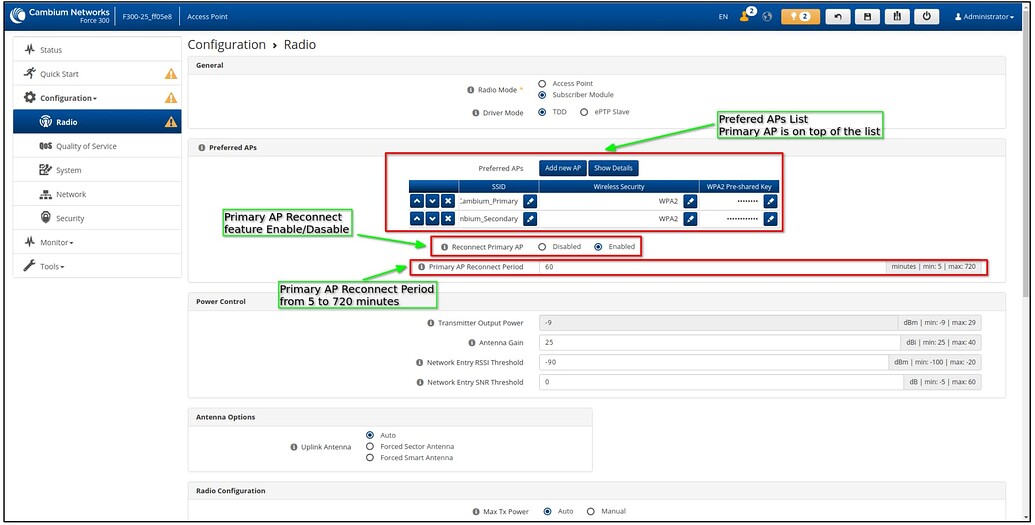Select Access Point radio mode
Viewport: 1035px width, 525px height.
pyautogui.click(x=542, y=84)
